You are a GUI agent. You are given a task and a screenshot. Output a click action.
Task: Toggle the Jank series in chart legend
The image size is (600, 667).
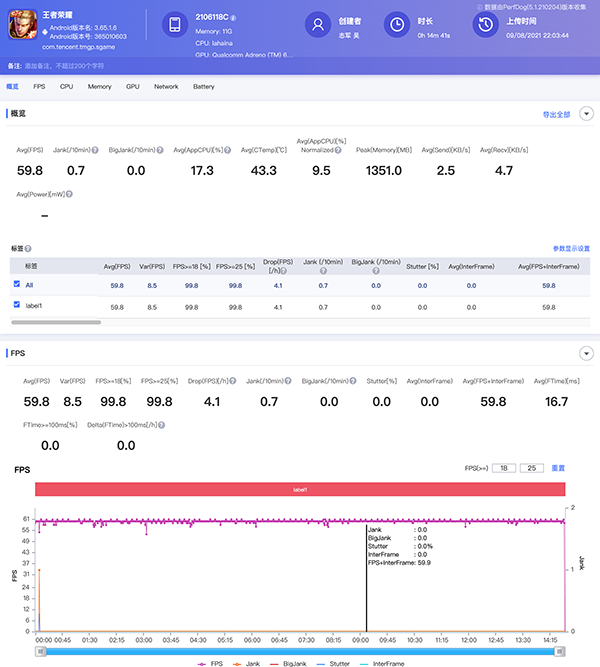pos(250,662)
